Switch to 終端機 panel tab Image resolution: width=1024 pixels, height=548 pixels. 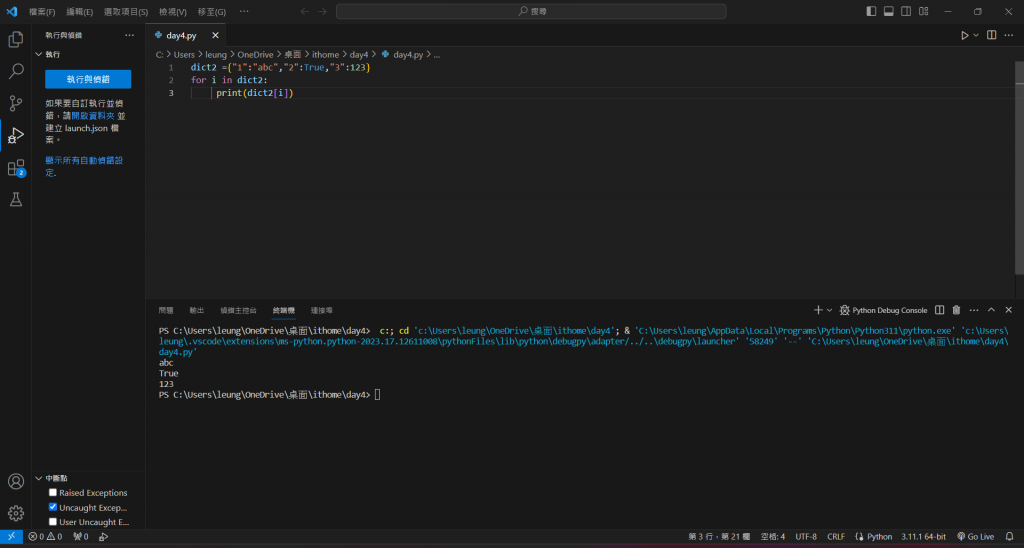coord(283,310)
